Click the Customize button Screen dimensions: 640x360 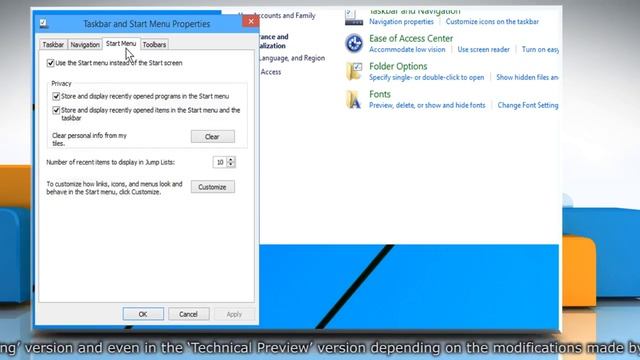[213, 187]
